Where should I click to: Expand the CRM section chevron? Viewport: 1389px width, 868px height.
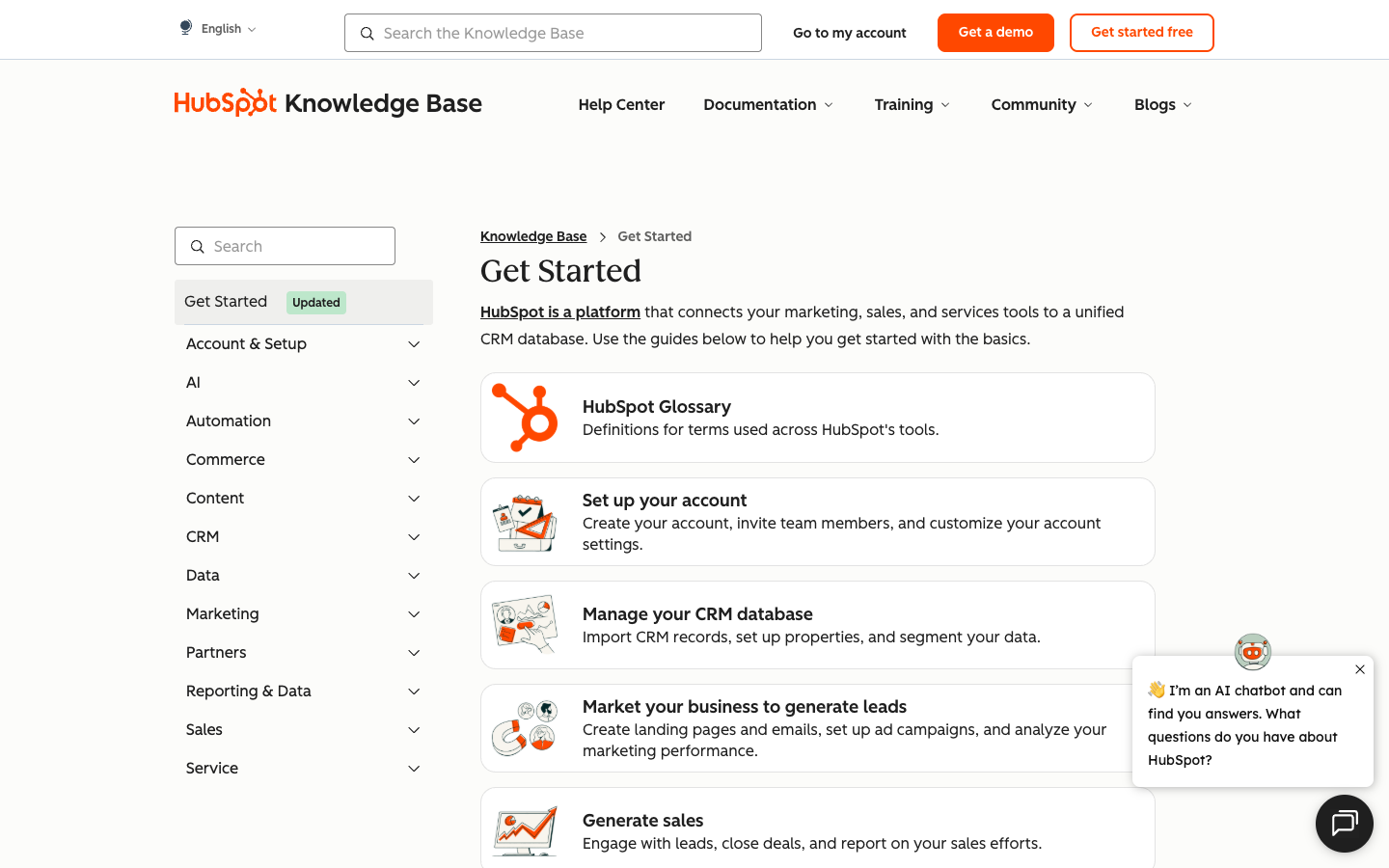(414, 537)
